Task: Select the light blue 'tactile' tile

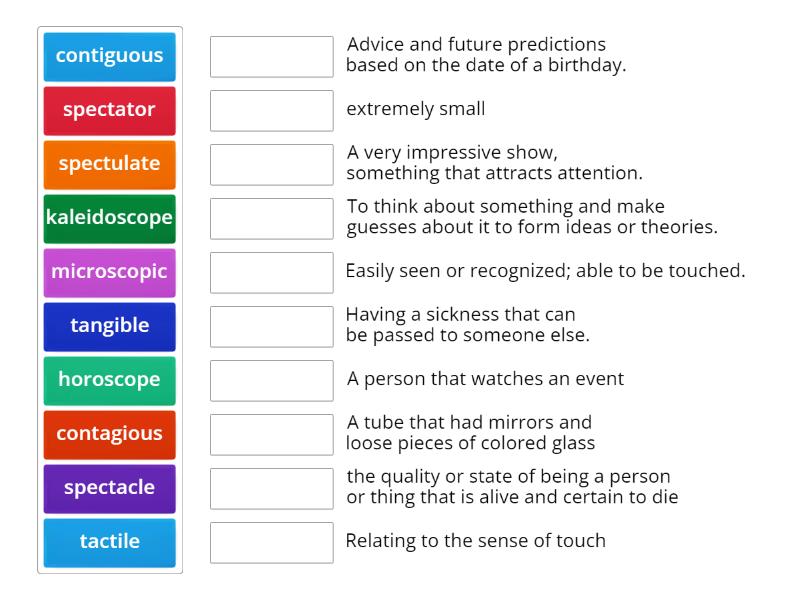Action: point(110,542)
